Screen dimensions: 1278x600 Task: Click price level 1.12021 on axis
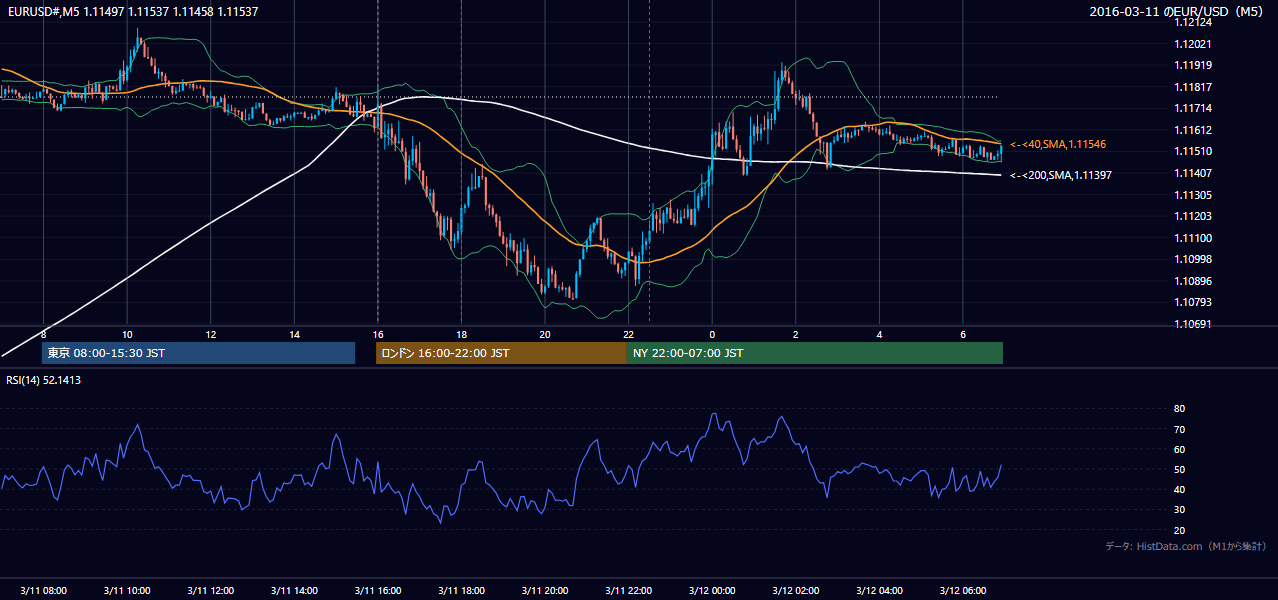[x=1192, y=44]
